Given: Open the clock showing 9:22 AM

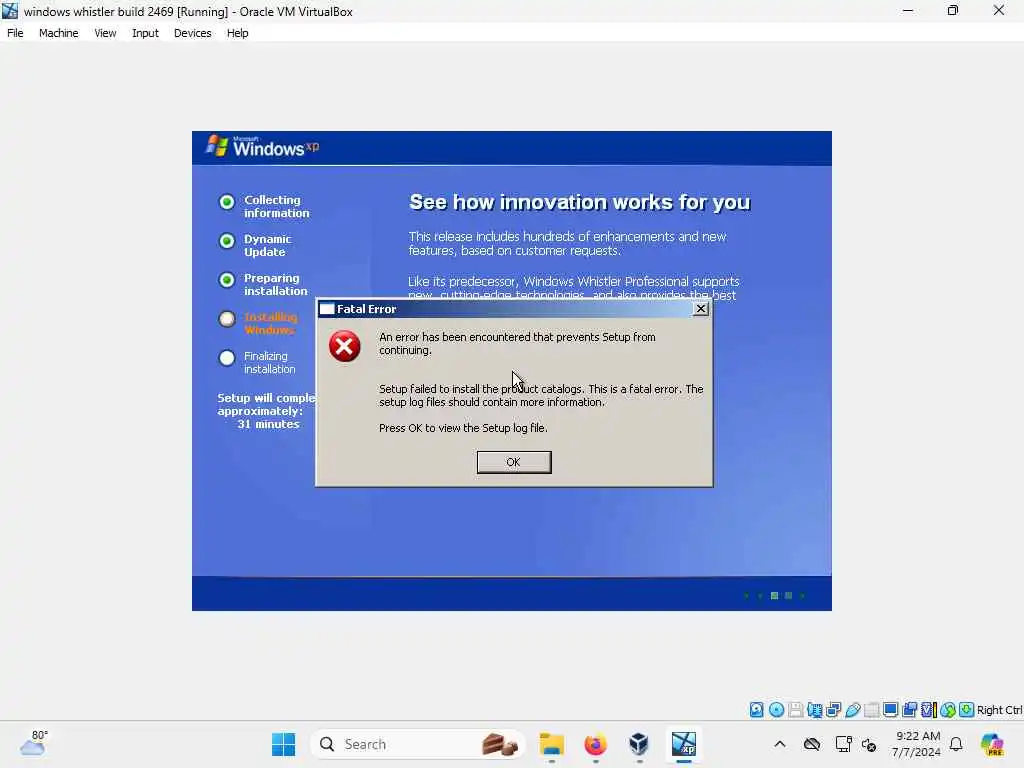Looking at the screenshot, I should click(917, 744).
